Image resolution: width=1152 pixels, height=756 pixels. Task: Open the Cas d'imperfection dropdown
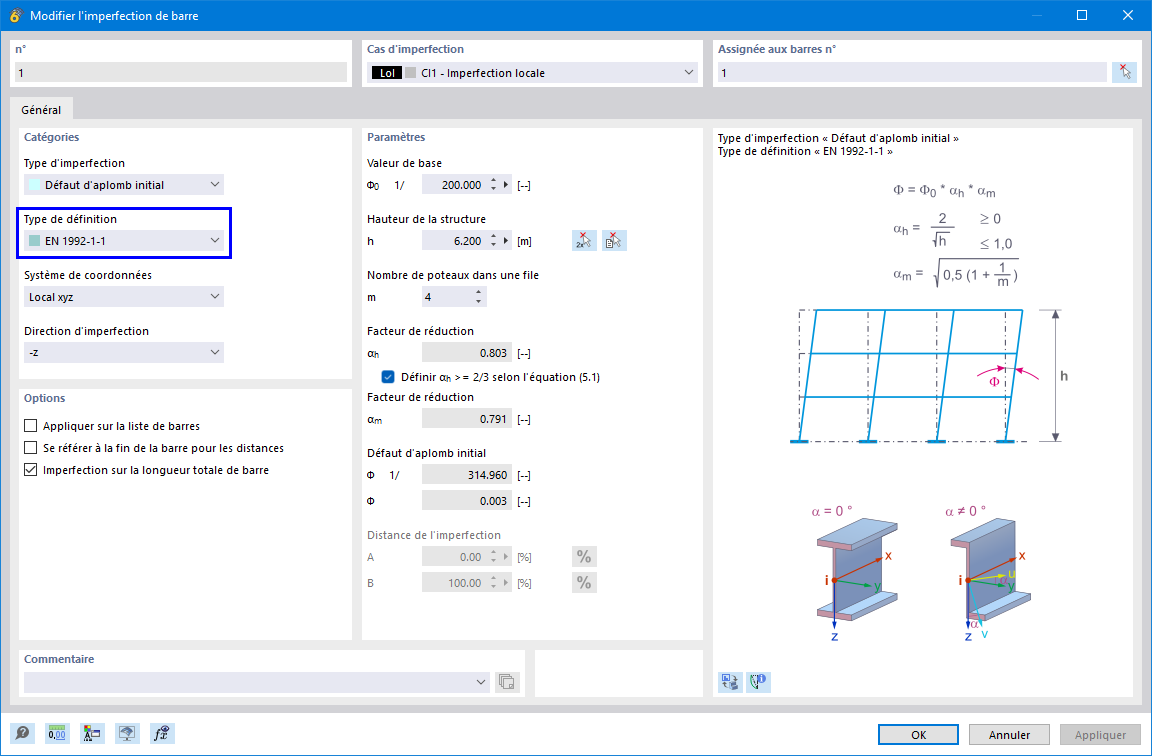pos(532,72)
